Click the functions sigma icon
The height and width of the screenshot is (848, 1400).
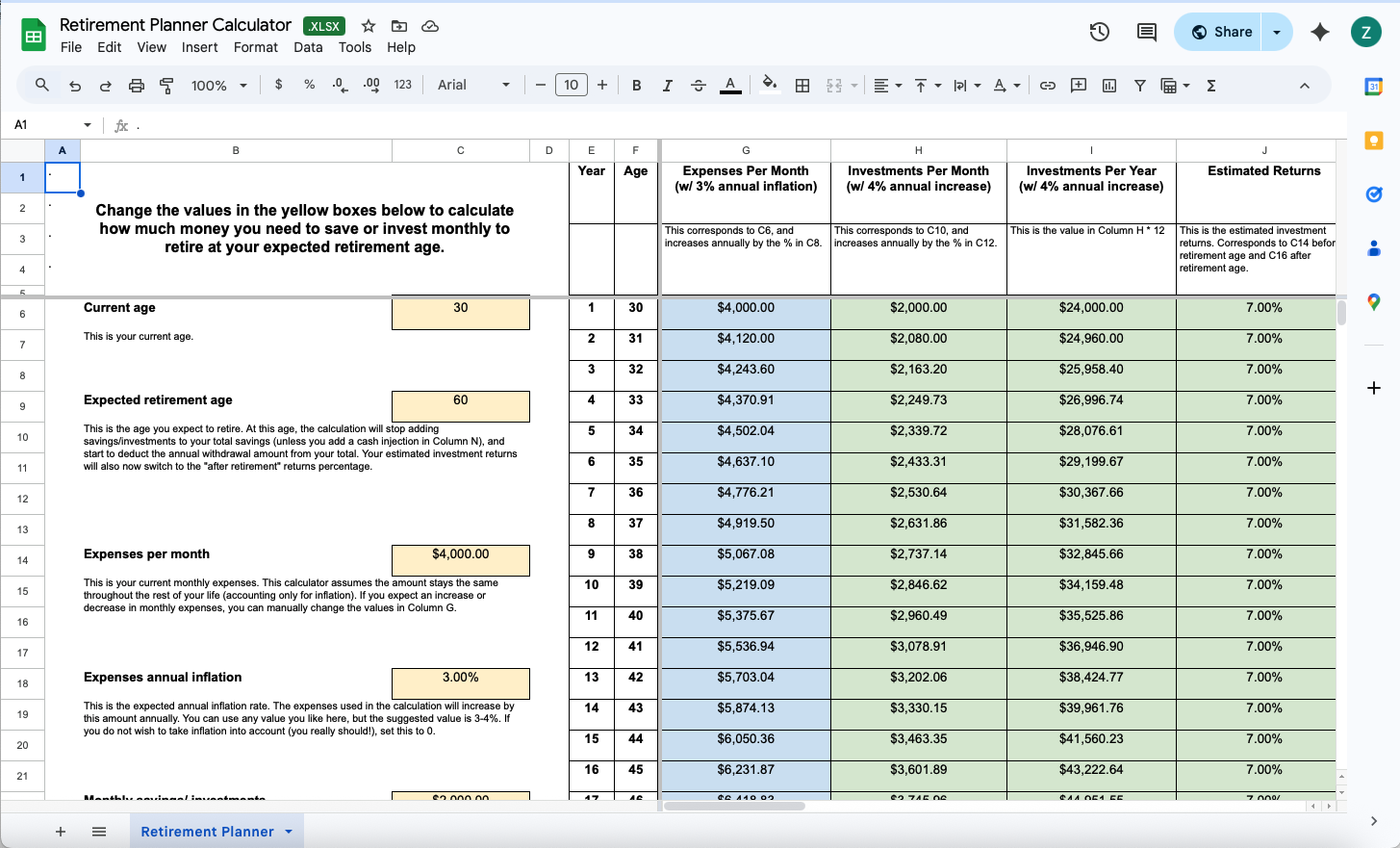click(1211, 86)
